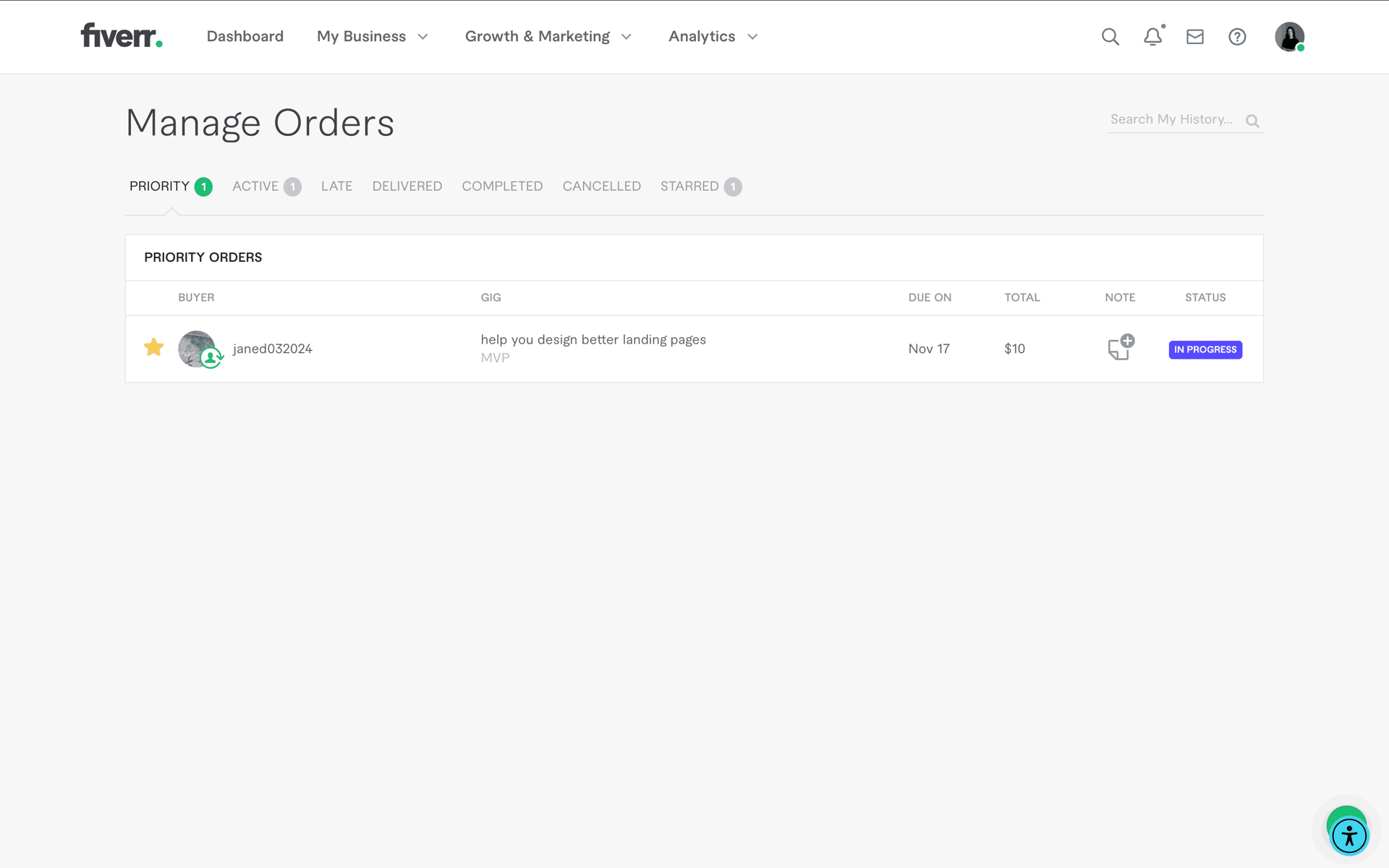The image size is (1389, 868).
Task: Click the Priority Orders heading
Action: pyautogui.click(x=203, y=258)
